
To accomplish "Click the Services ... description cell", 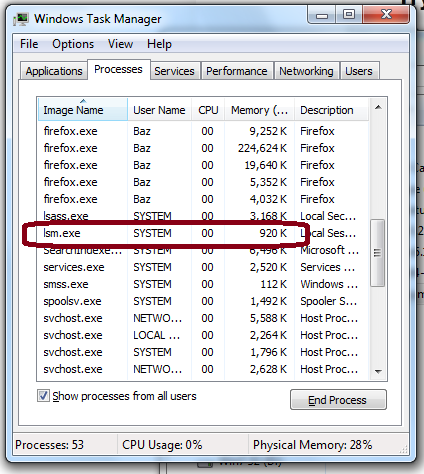I will tap(328, 267).
